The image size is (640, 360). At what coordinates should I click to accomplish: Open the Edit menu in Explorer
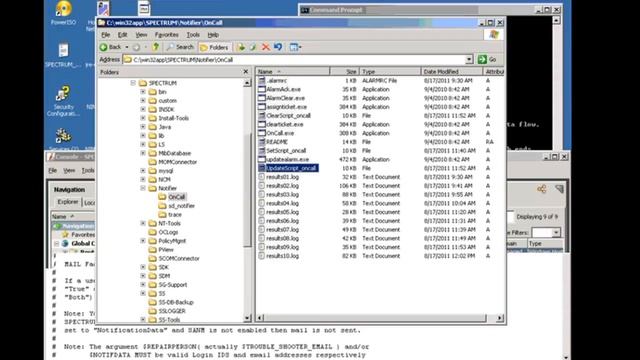coord(122,35)
